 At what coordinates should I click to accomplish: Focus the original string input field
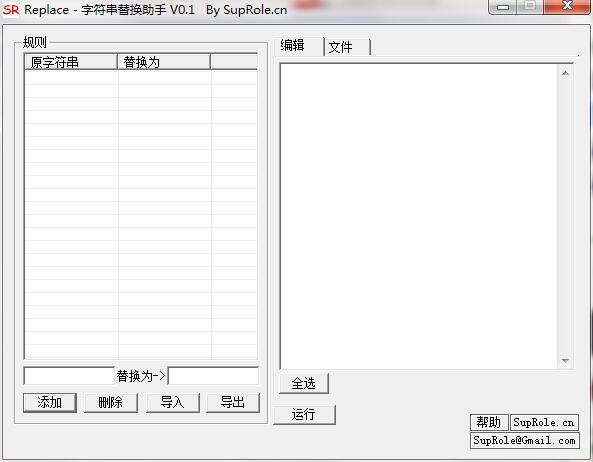[69, 376]
